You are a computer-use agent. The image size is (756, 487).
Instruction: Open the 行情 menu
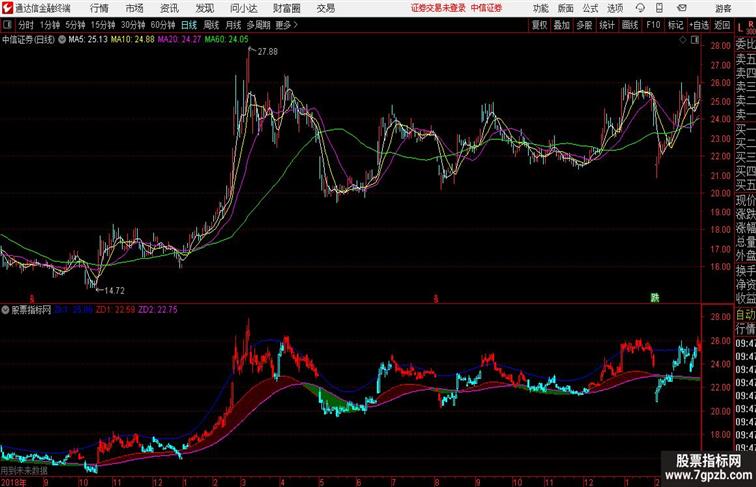(99, 8)
